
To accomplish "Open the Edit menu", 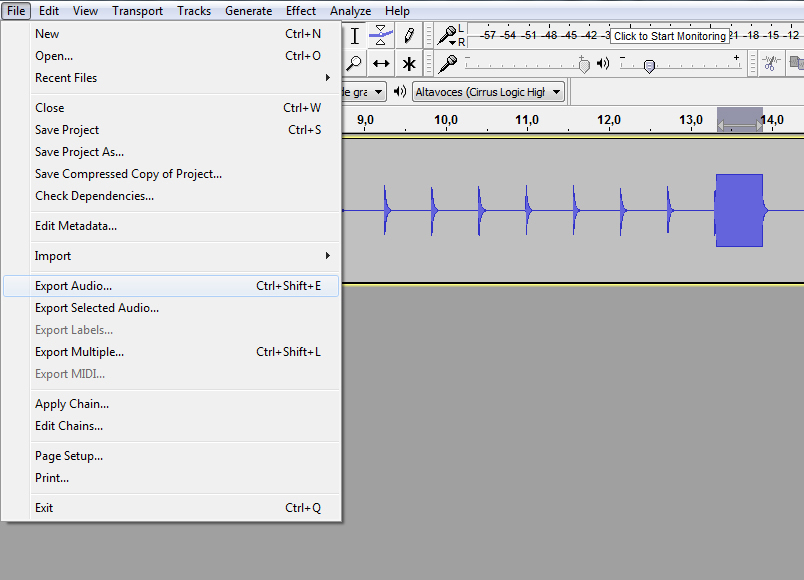I will coord(49,11).
